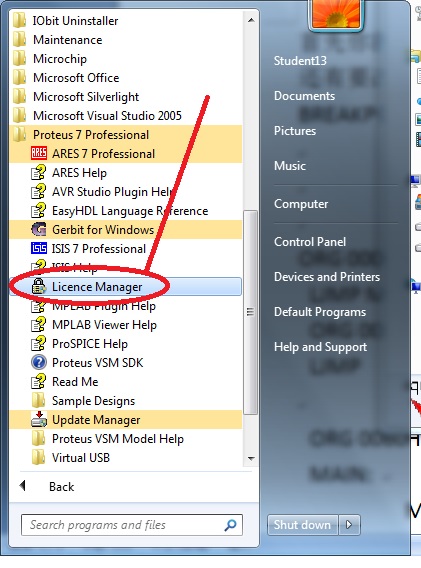The width and height of the screenshot is (421, 568).
Task: Click the user account flower picture
Action: pos(336,13)
